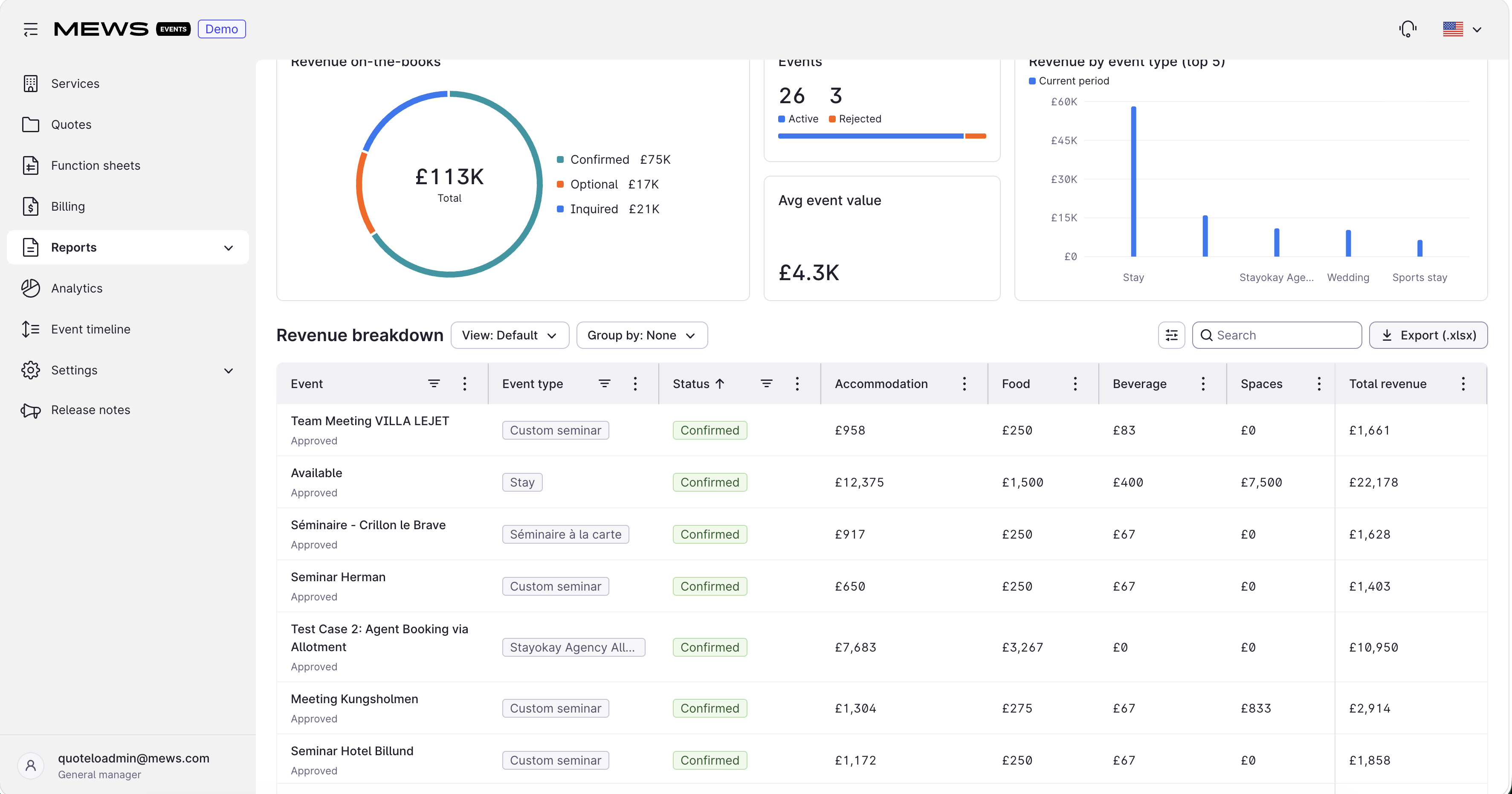Open the Group by: None dropdown
The height and width of the screenshot is (794, 1512).
[x=642, y=335]
